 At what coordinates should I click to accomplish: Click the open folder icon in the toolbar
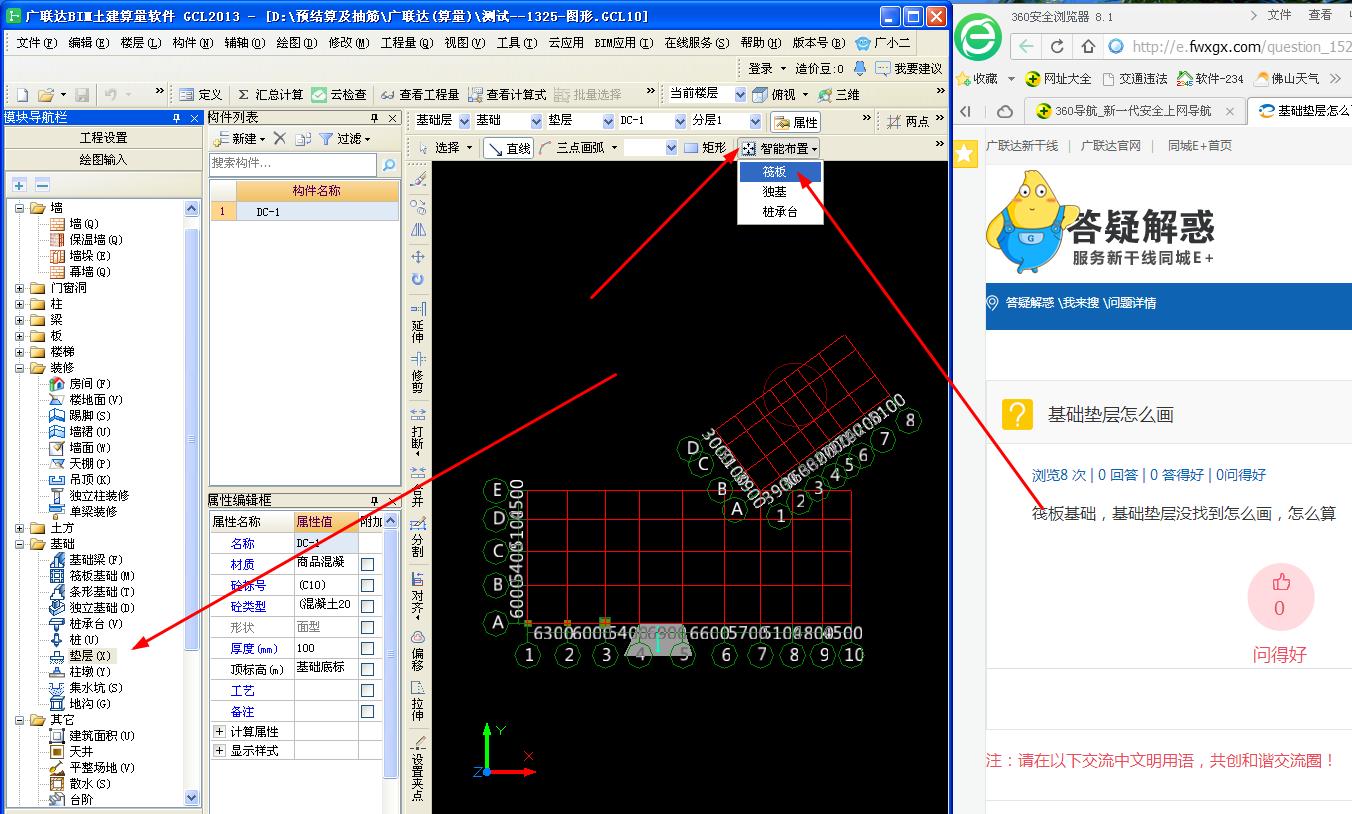point(46,94)
